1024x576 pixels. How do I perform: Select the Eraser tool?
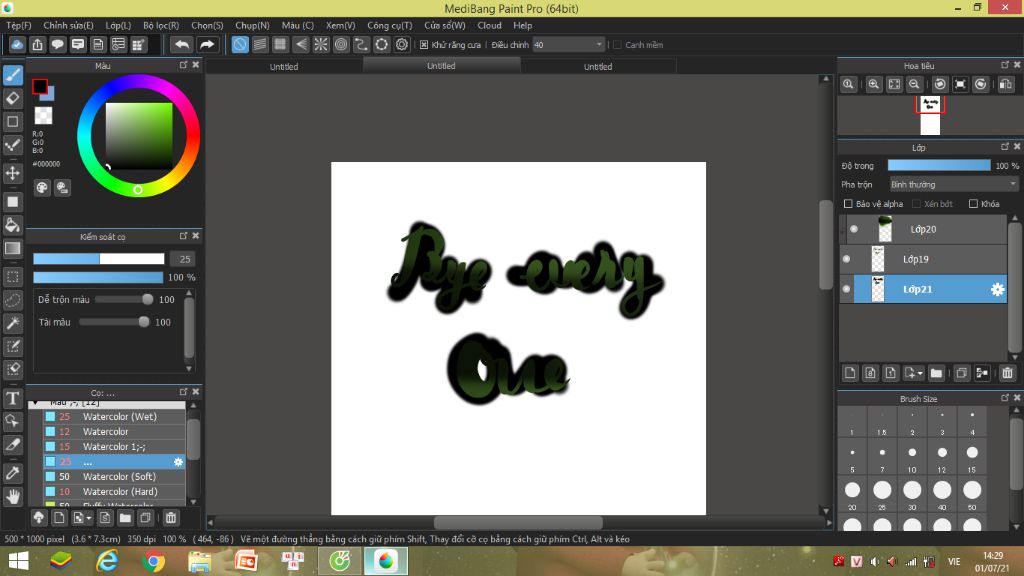pos(13,99)
